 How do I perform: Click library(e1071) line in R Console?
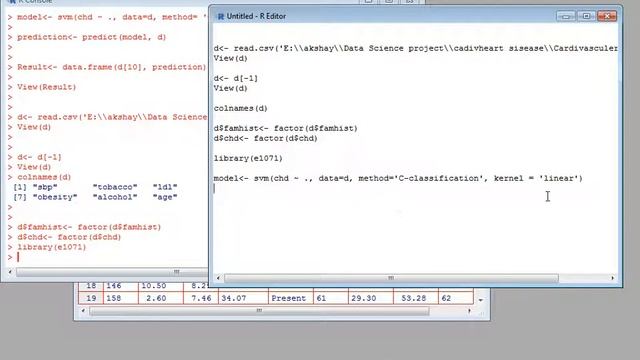click(51, 247)
